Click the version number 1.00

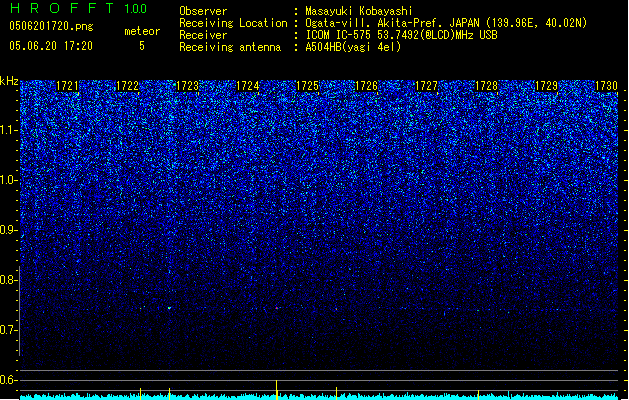point(136,8)
